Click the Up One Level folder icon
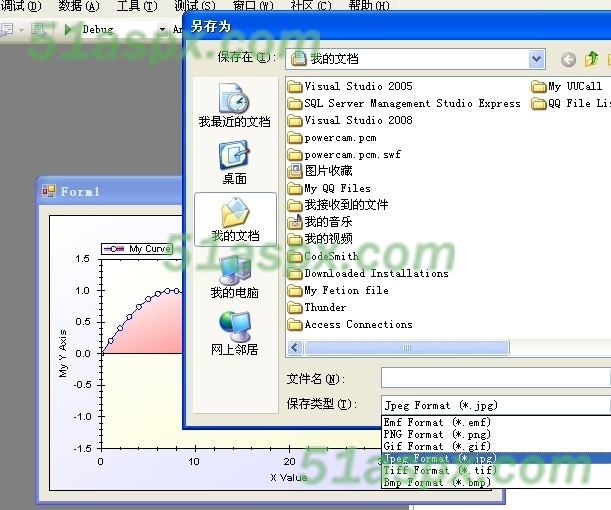Image resolution: width=611 pixels, height=510 pixels. click(592, 59)
